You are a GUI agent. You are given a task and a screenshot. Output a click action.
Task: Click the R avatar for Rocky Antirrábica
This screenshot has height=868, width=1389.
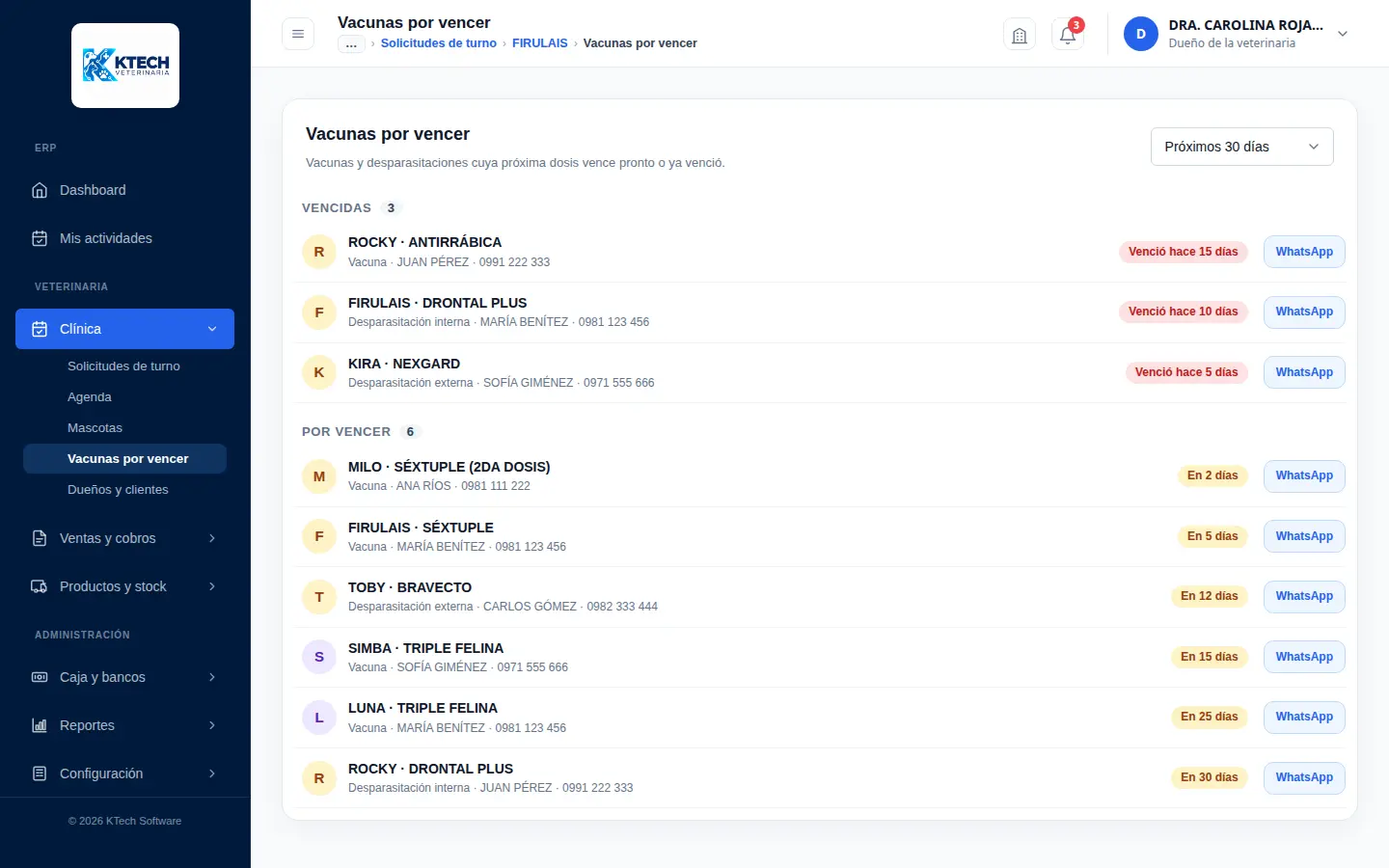(x=319, y=252)
